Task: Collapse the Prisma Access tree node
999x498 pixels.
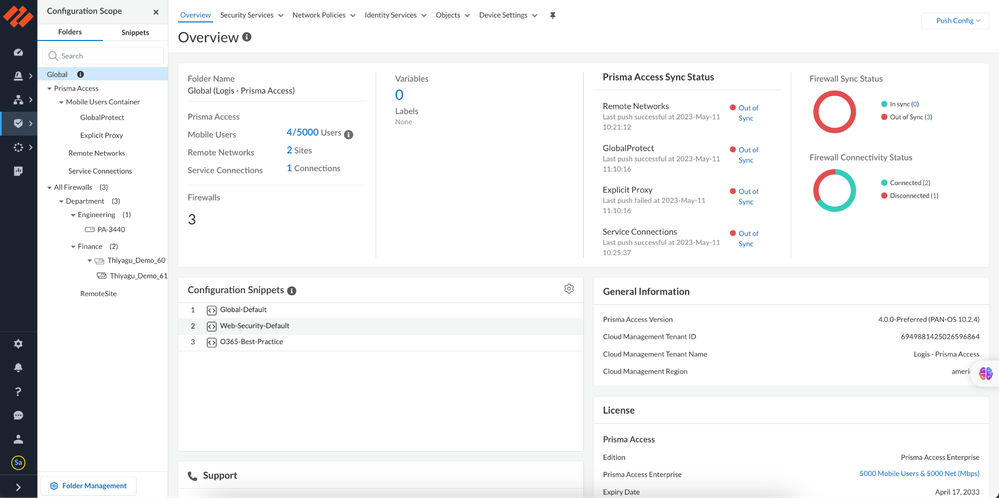Action: (49, 88)
